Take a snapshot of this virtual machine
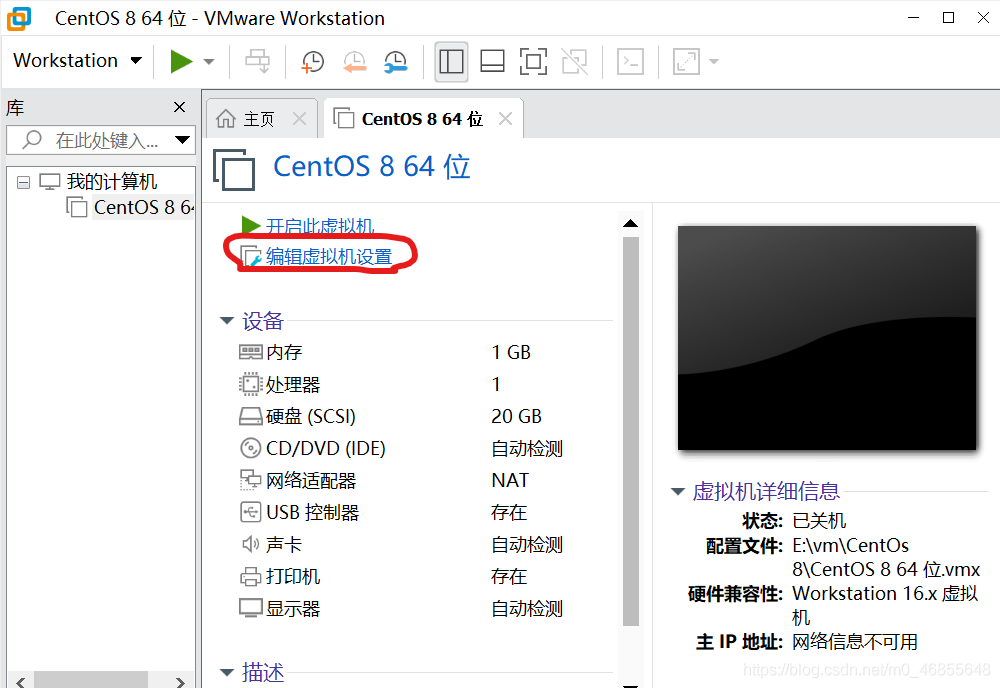 pos(312,62)
